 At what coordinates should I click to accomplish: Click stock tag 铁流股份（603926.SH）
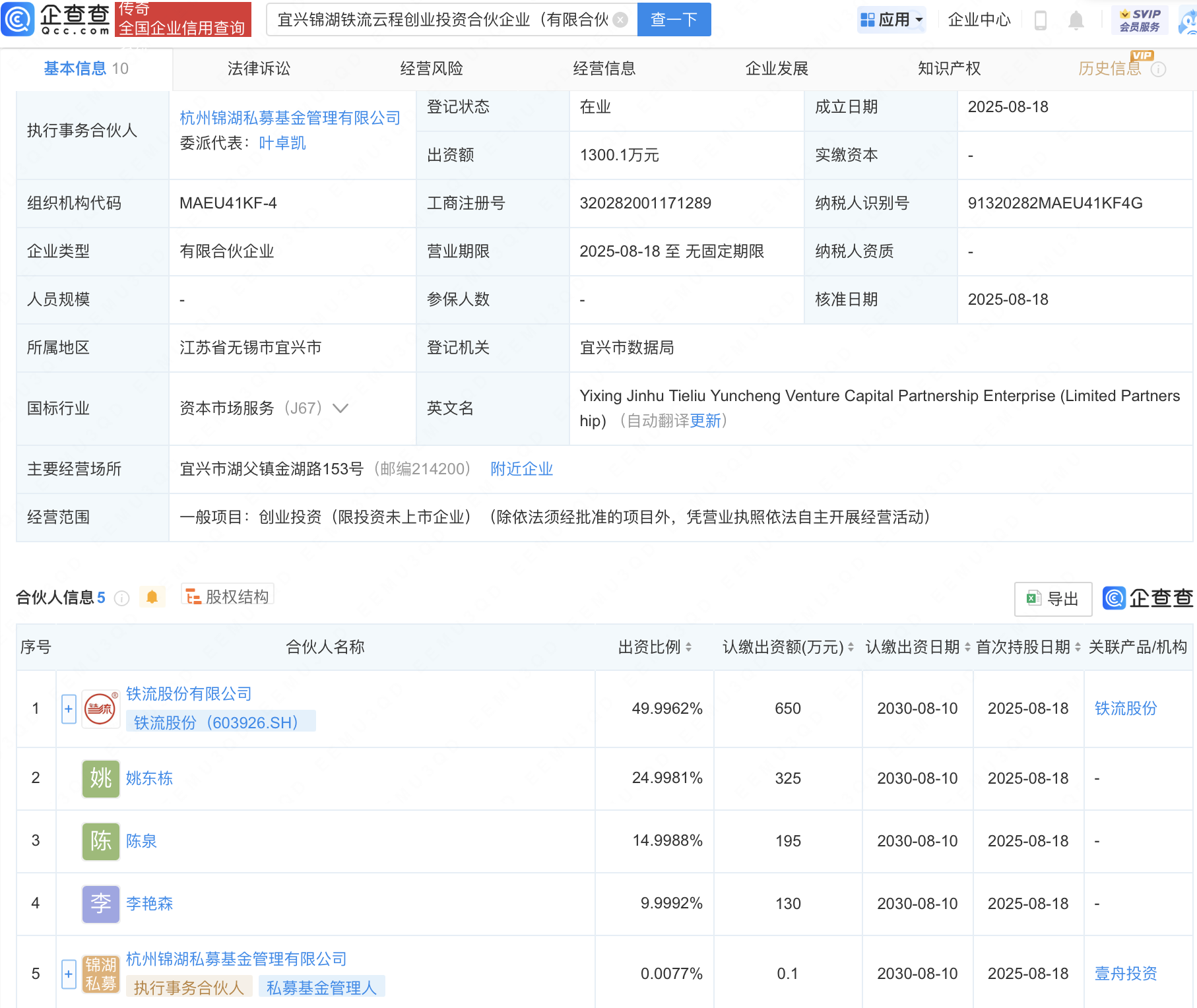[x=220, y=722]
